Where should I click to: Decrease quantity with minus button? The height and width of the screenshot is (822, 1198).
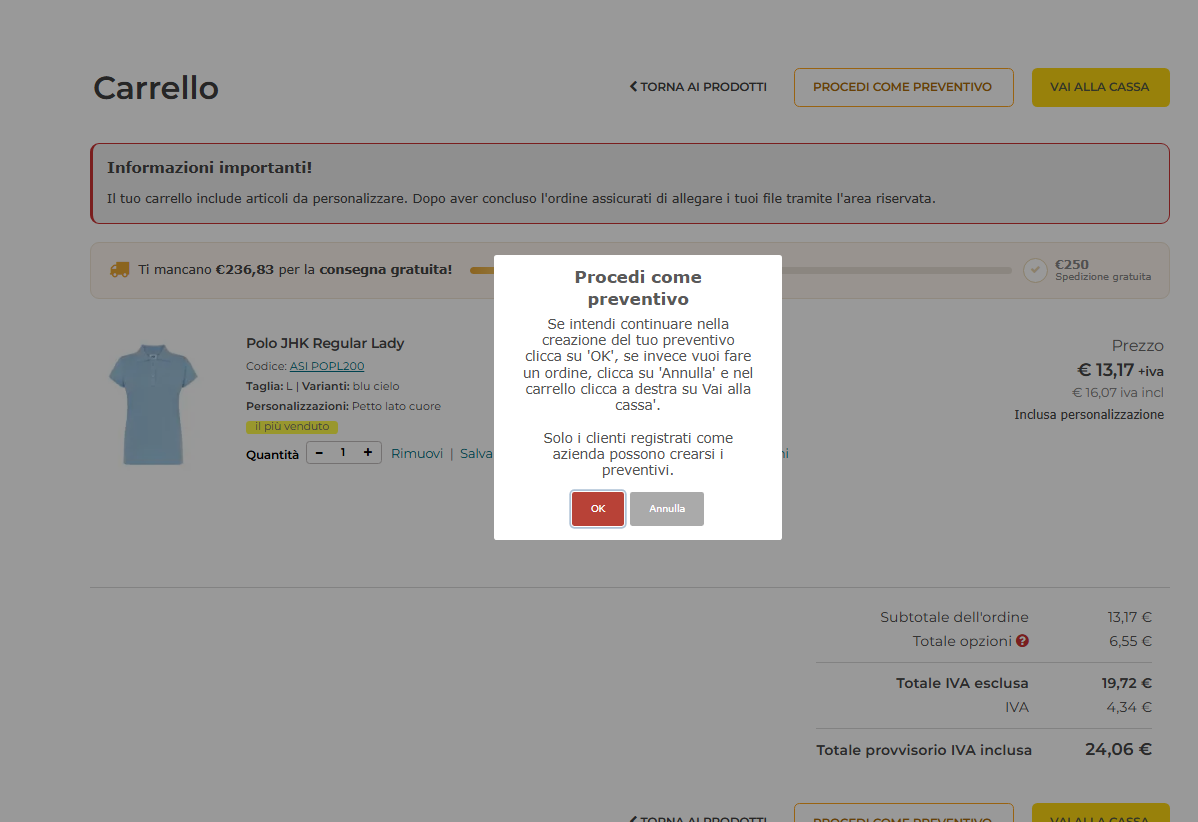pos(319,453)
